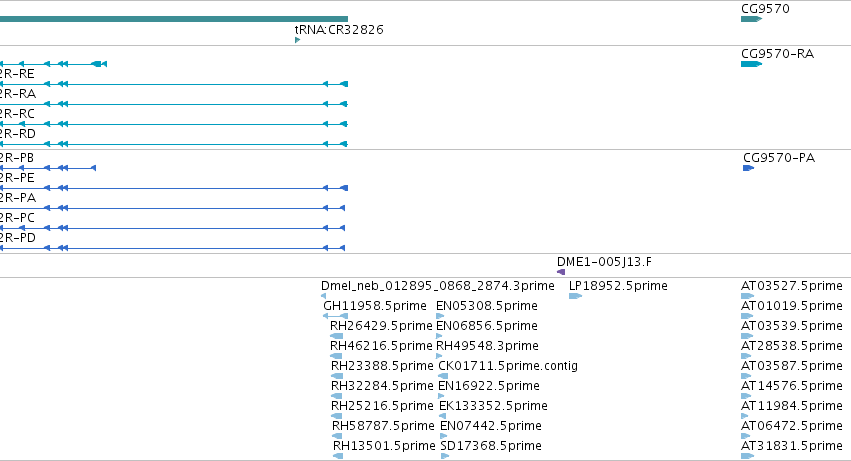Click the 2R-PD protein label
Viewport: 851px width, 461px height.
pos(18,238)
